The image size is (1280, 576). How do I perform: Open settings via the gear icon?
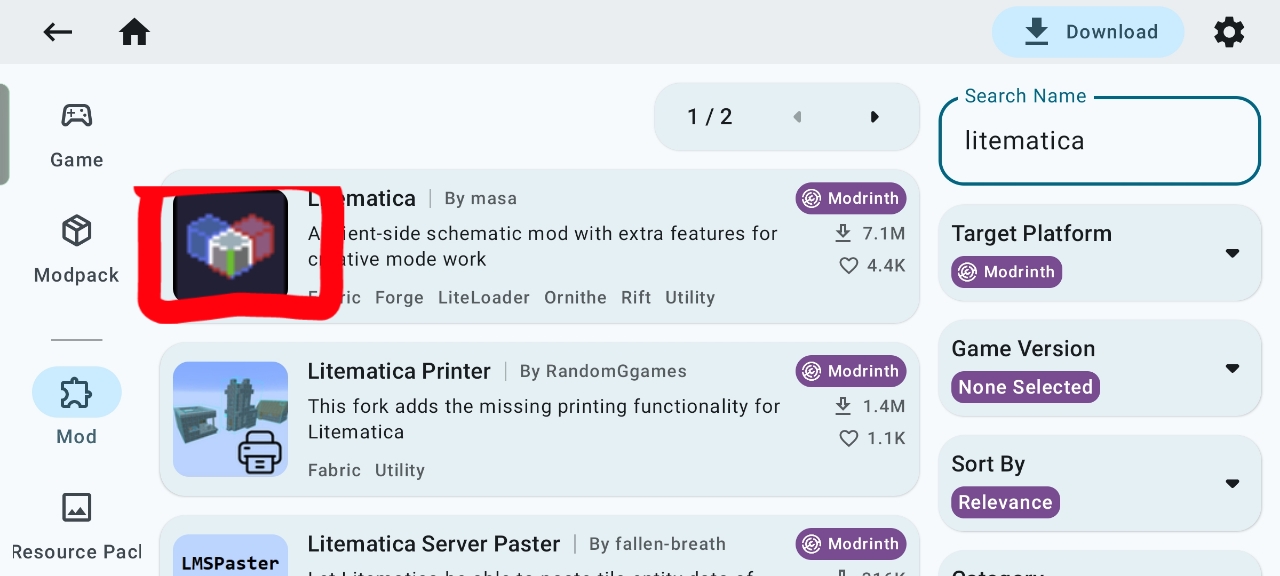click(1229, 32)
